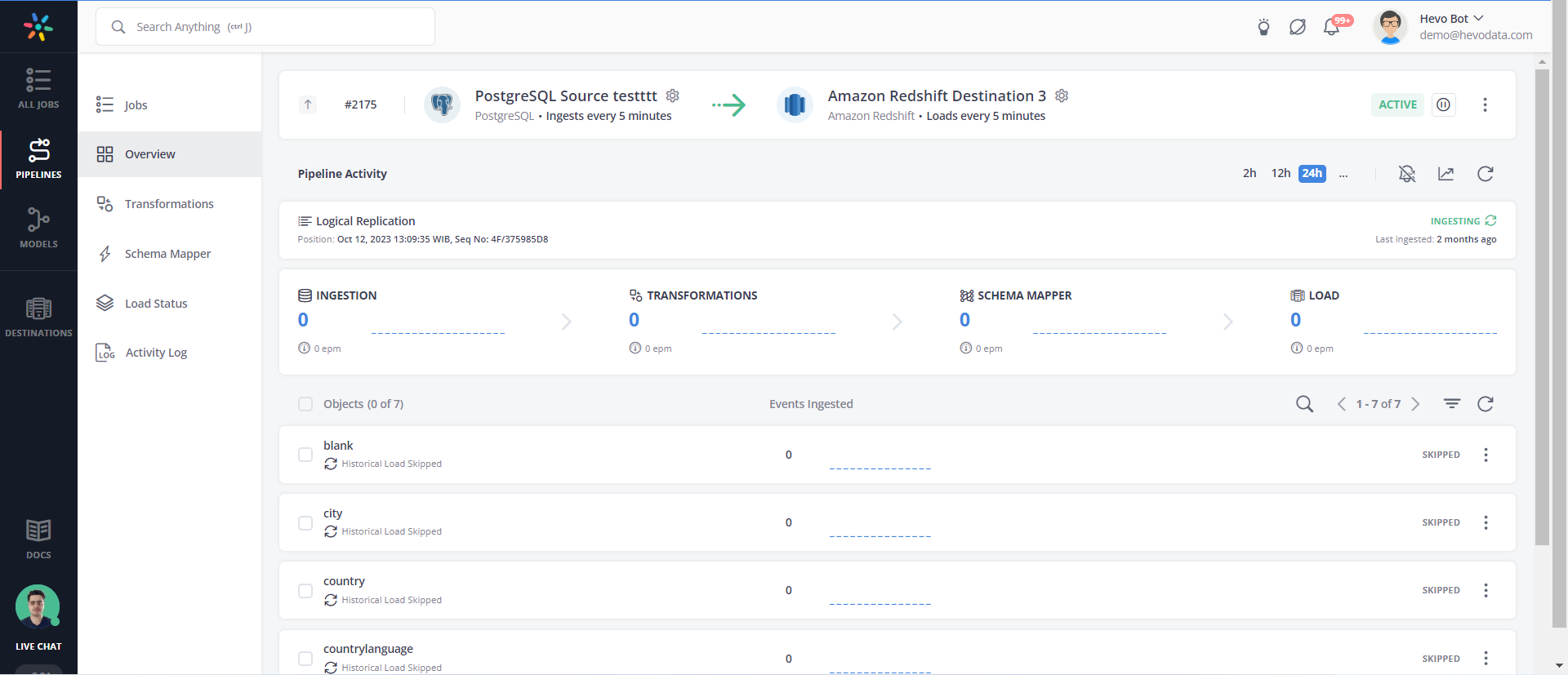Open the chat bubble icon in header
Viewport: 1568px width, 675px height.
[x=1297, y=27]
